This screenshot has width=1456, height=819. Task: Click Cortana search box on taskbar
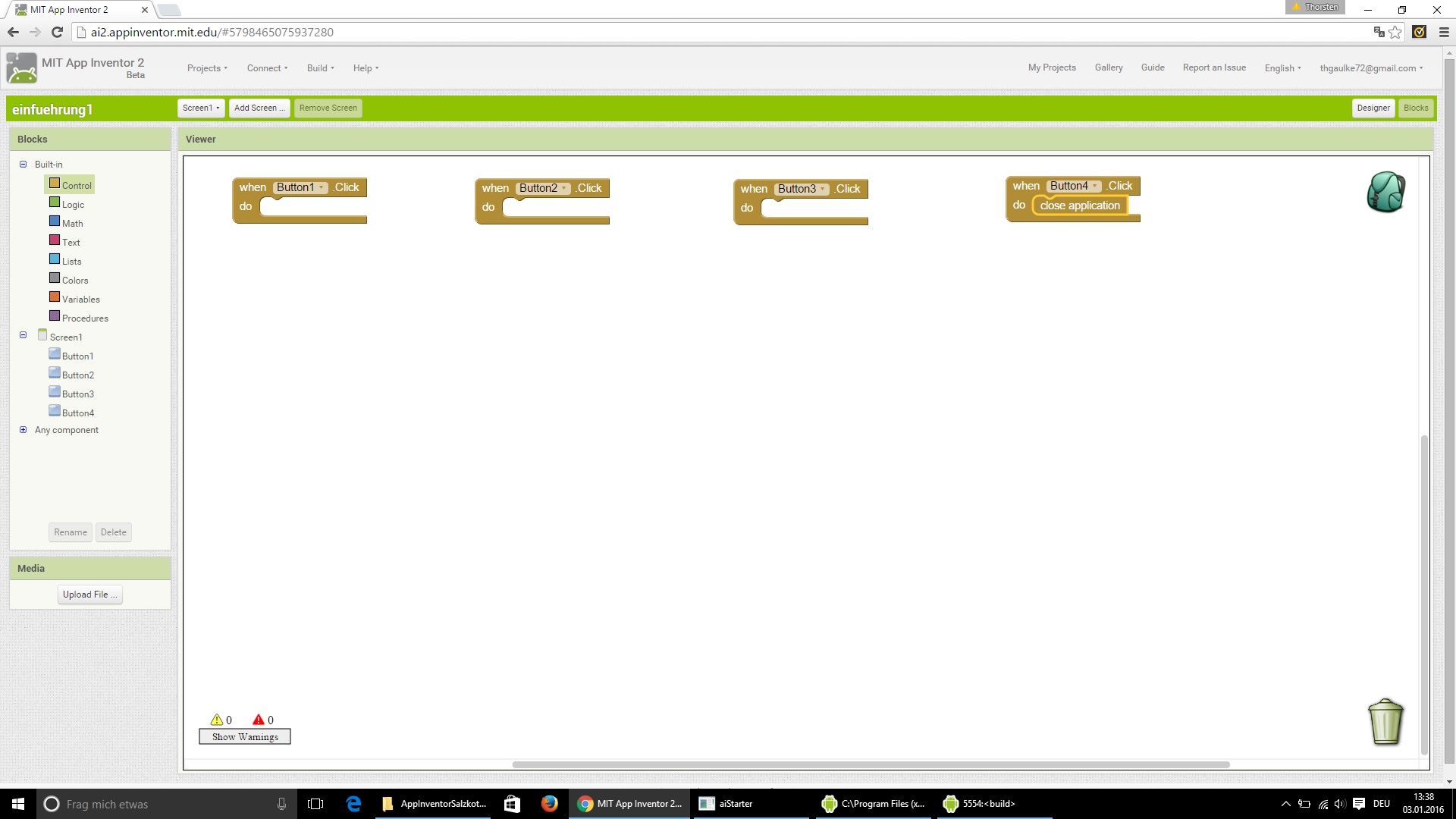[x=165, y=804]
